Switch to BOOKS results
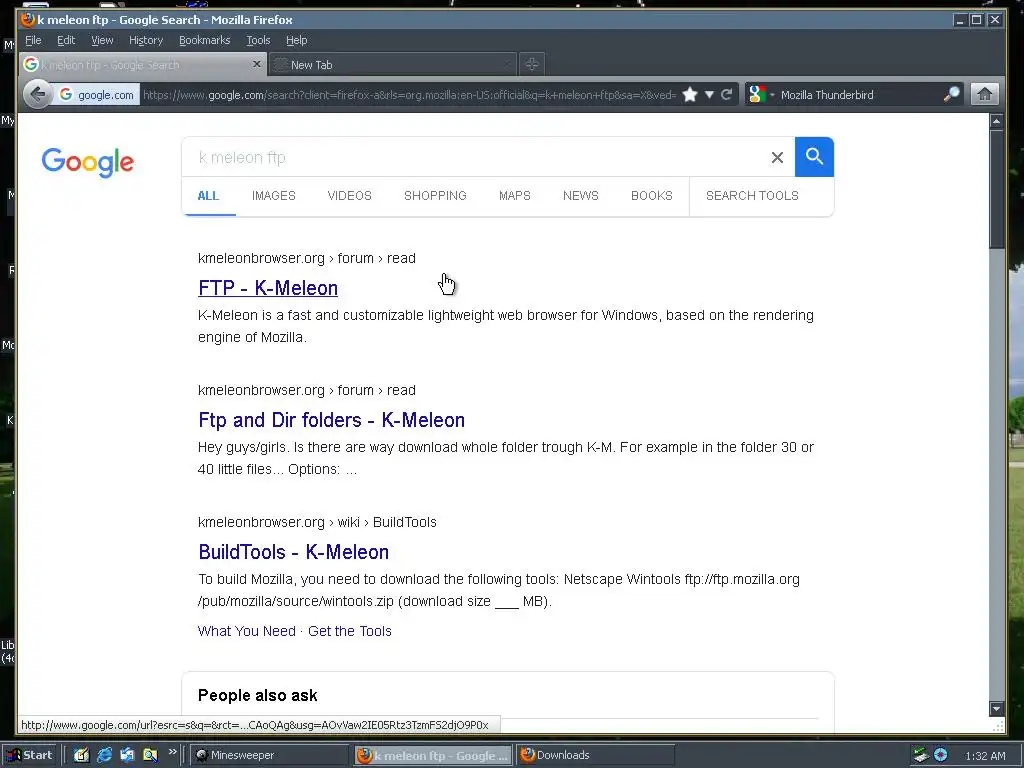This screenshot has height=768, width=1024. pyautogui.click(x=651, y=195)
